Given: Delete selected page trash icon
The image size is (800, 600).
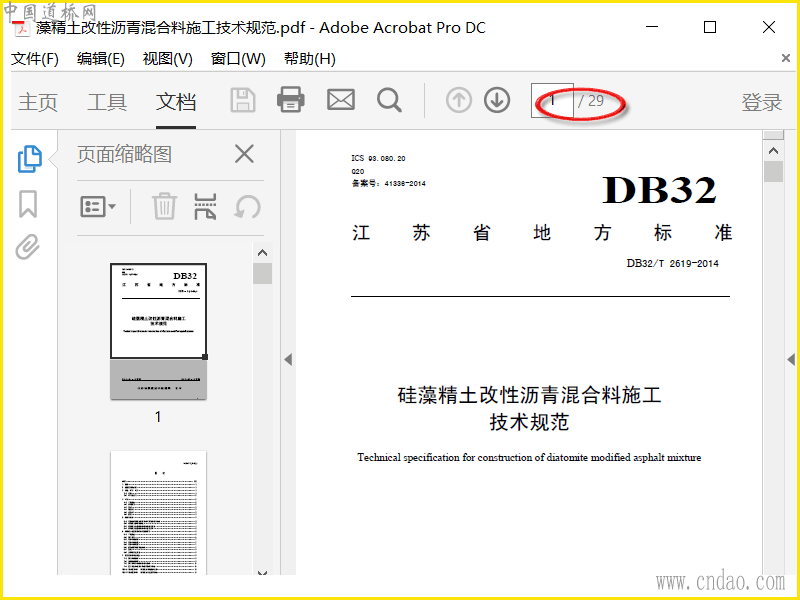Looking at the screenshot, I should pyautogui.click(x=164, y=206).
